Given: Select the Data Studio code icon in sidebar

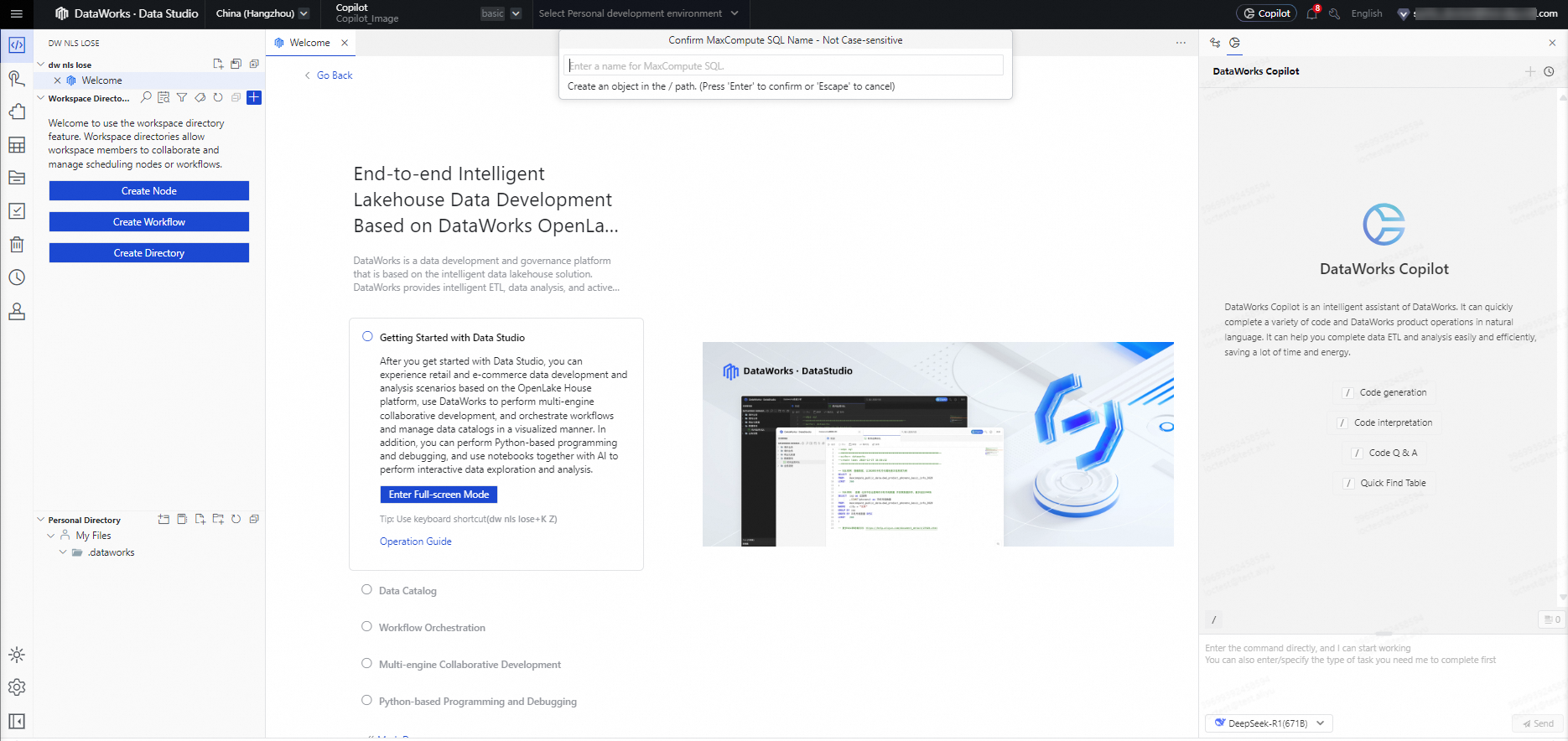Looking at the screenshot, I should click(17, 45).
